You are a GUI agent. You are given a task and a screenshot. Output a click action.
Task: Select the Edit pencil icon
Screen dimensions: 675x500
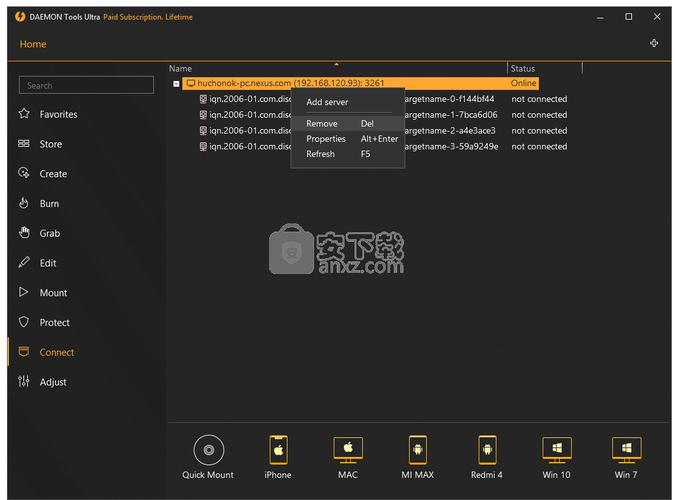click(24, 262)
